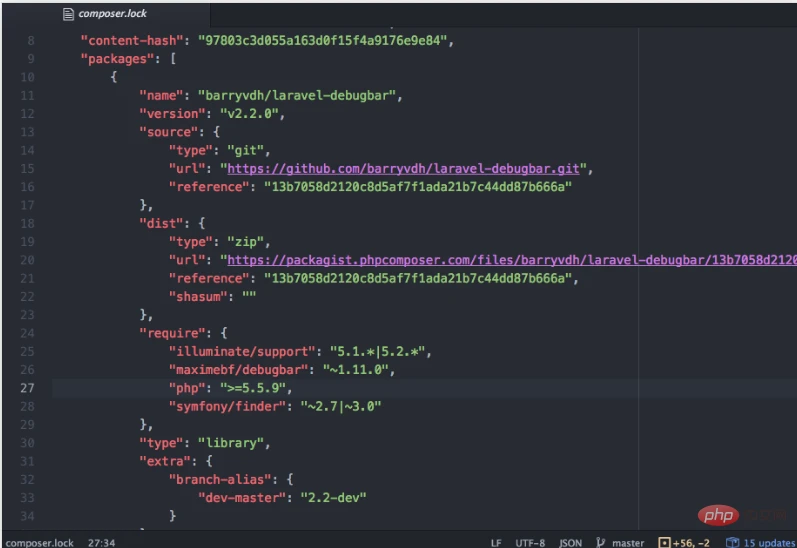Click line number 27 in gutter
The width and height of the screenshot is (797, 548).
(x=28, y=387)
